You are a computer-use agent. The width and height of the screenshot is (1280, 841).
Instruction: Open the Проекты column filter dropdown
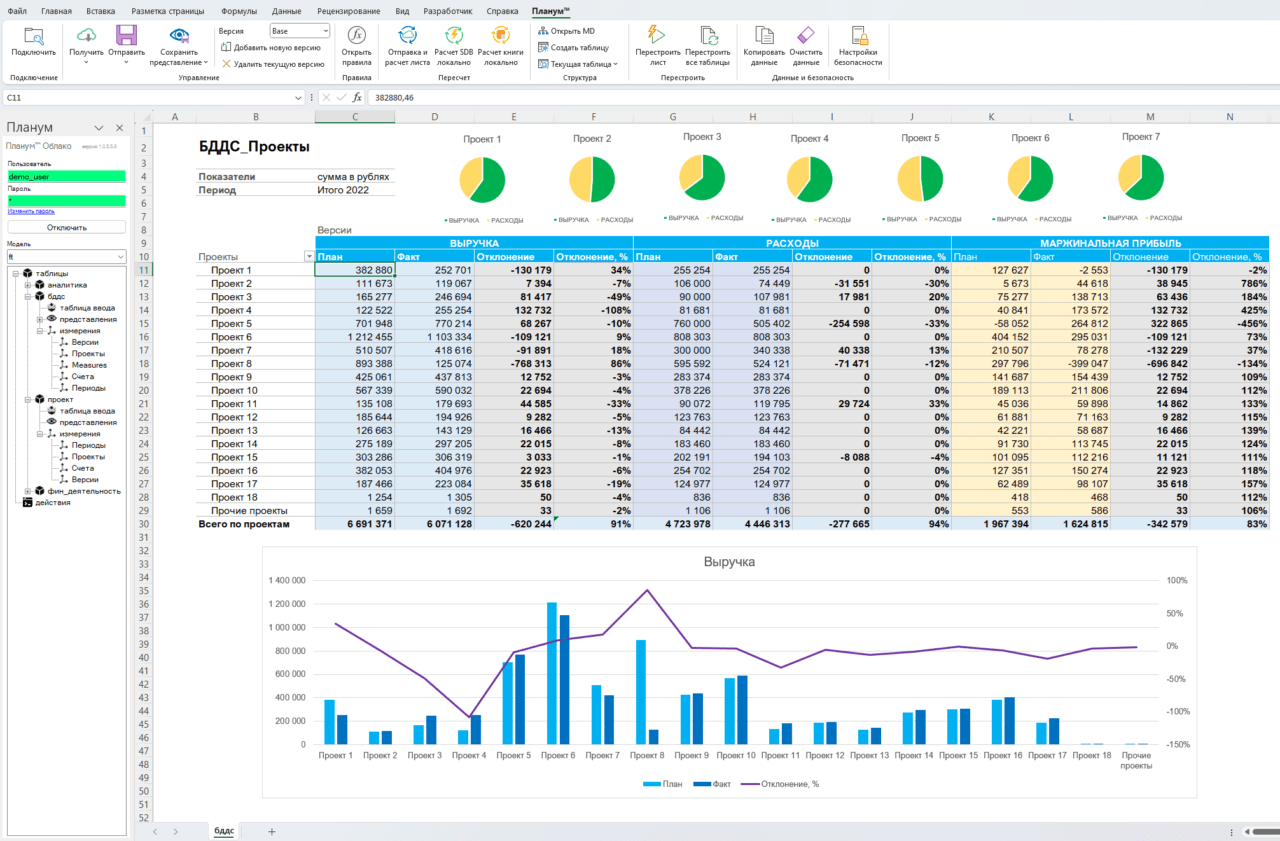tap(308, 257)
